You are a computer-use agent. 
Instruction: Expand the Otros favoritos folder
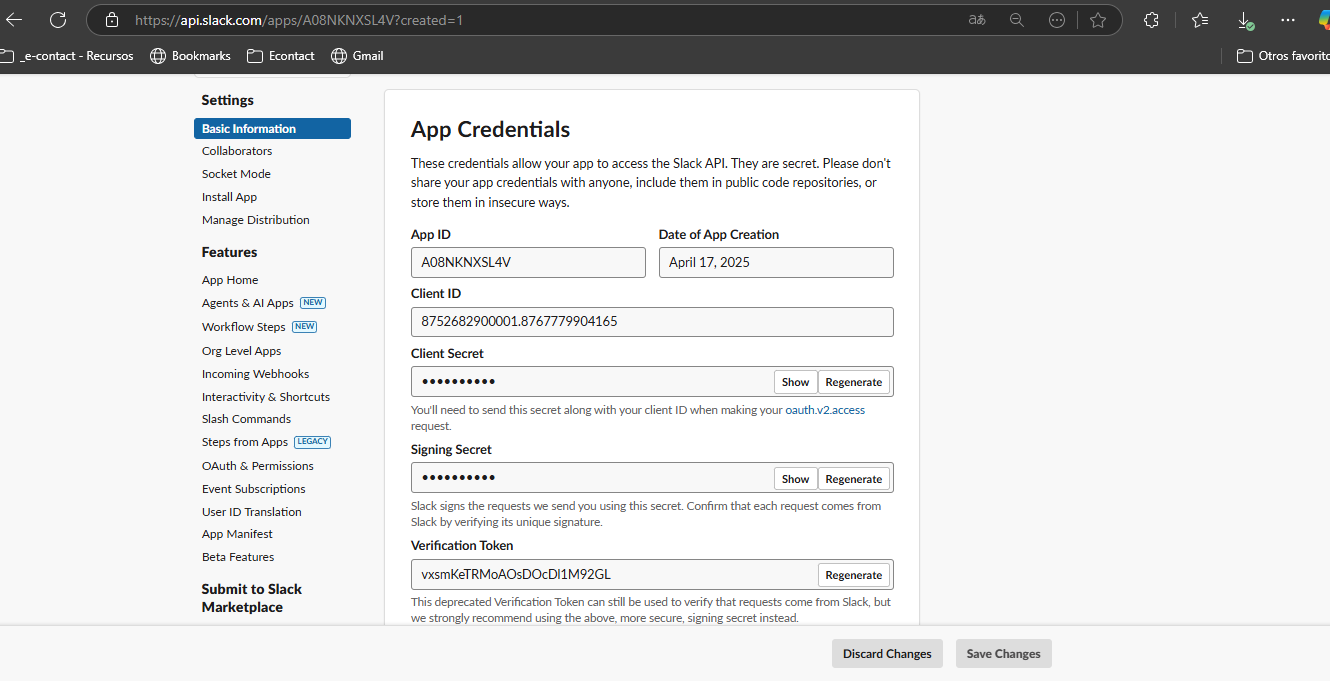coord(1290,56)
